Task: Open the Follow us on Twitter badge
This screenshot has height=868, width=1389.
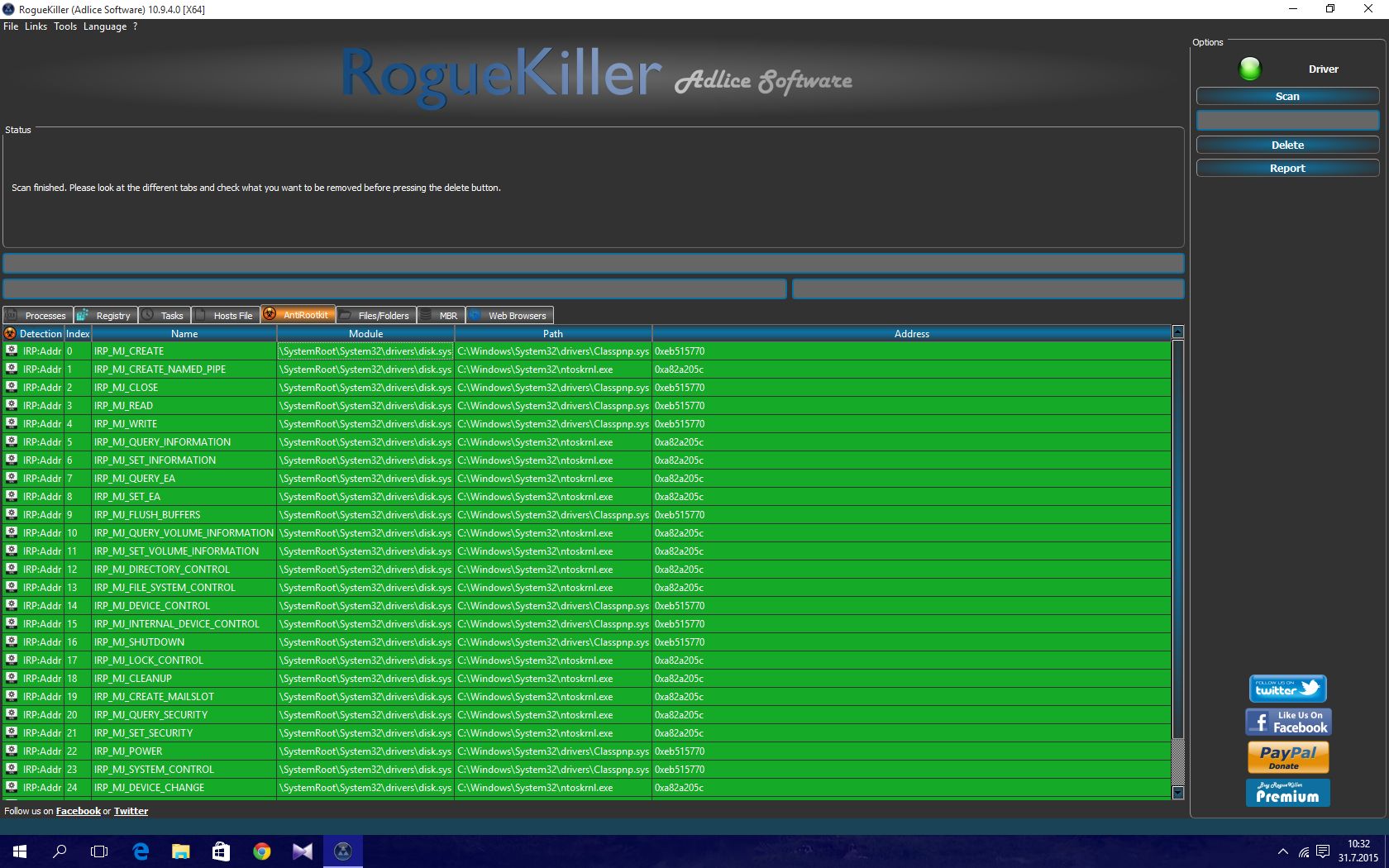Action: [x=1287, y=689]
